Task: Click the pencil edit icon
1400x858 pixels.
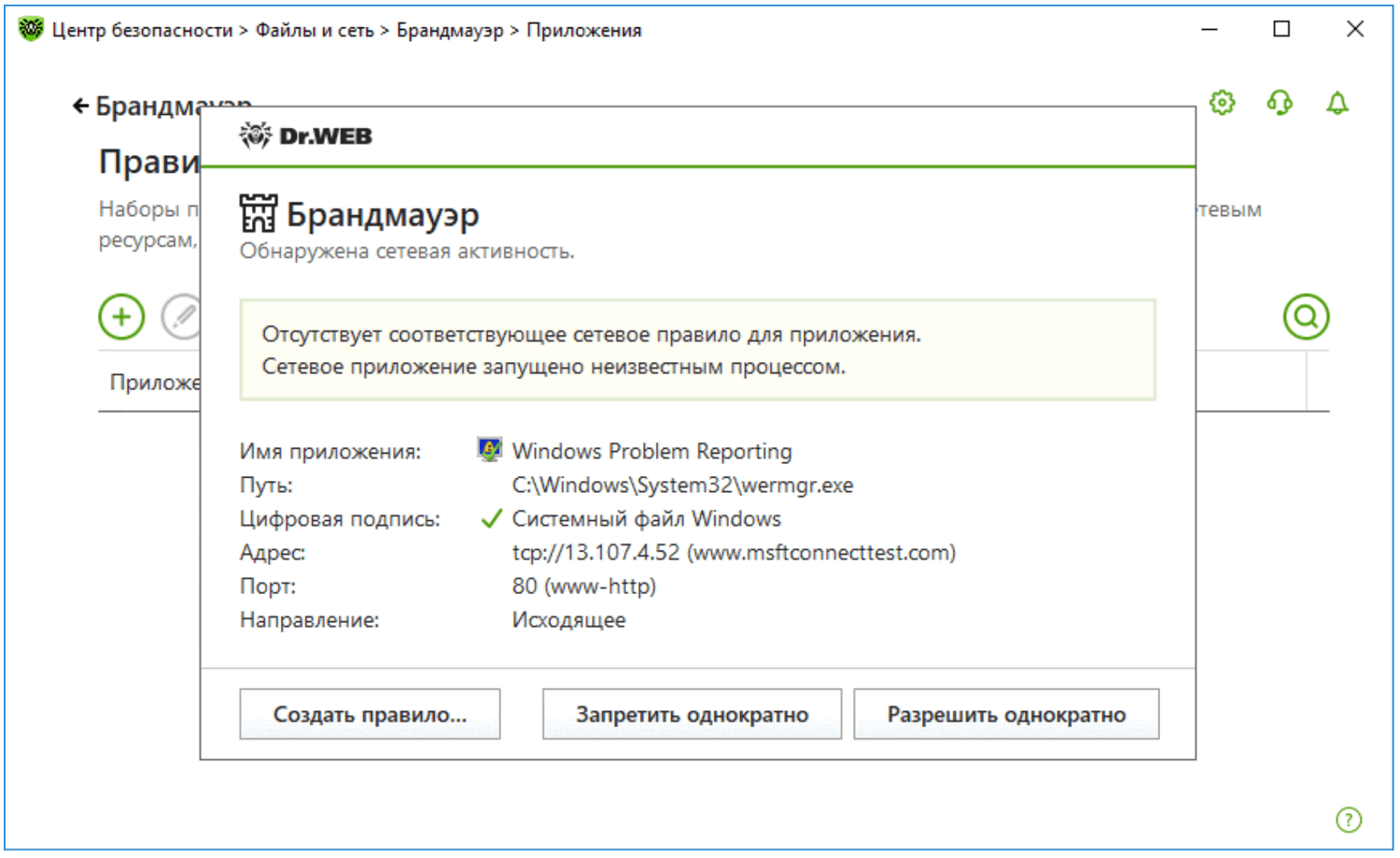Action: tap(182, 316)
